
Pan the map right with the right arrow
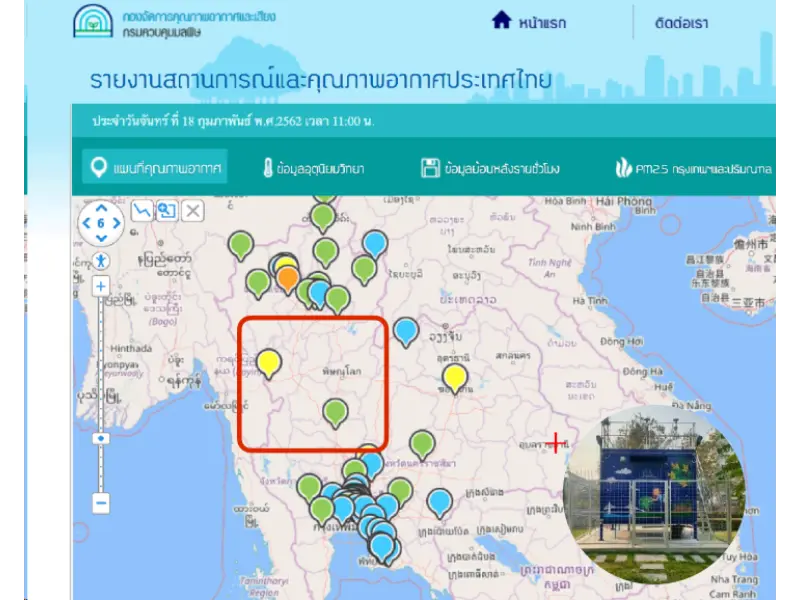pyautogui.click(x=116, y=224)
